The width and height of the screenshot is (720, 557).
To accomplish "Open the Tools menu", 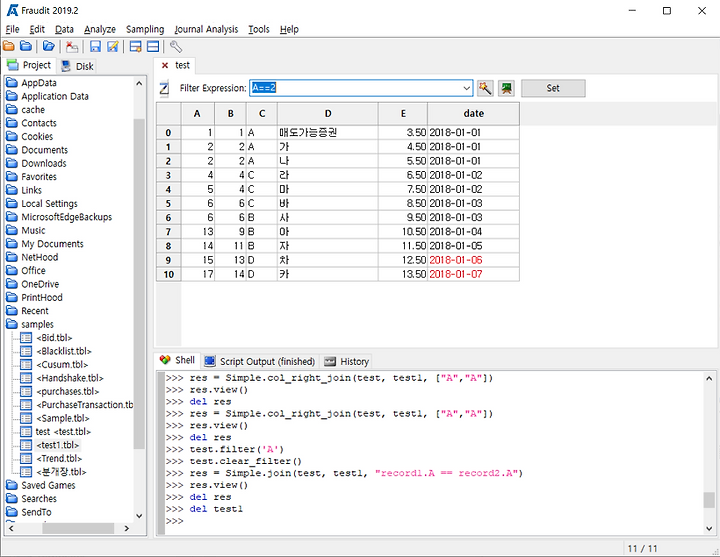I will pos(259,29).
